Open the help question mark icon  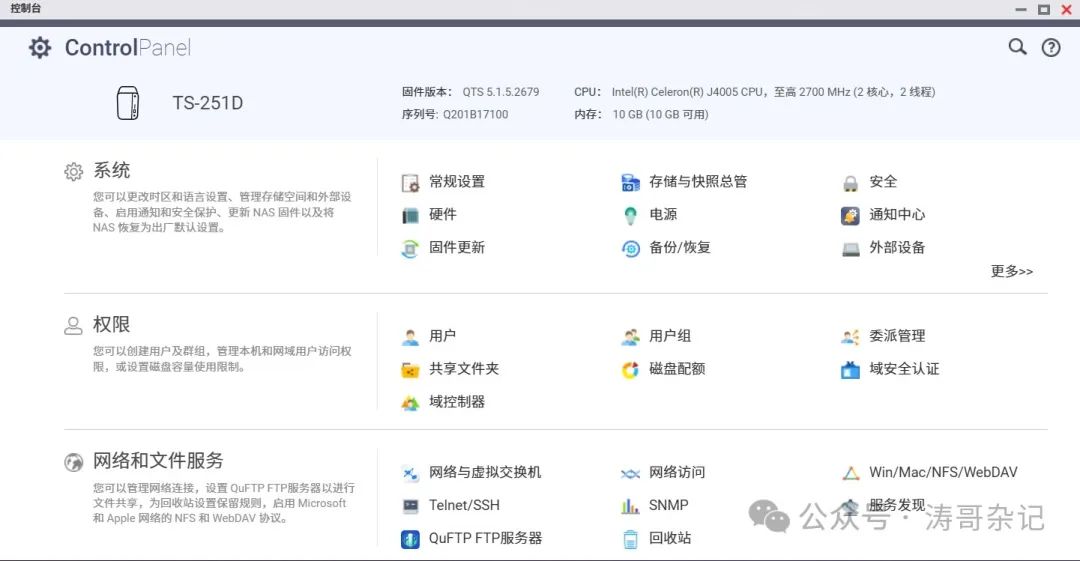pos(1051,47)
